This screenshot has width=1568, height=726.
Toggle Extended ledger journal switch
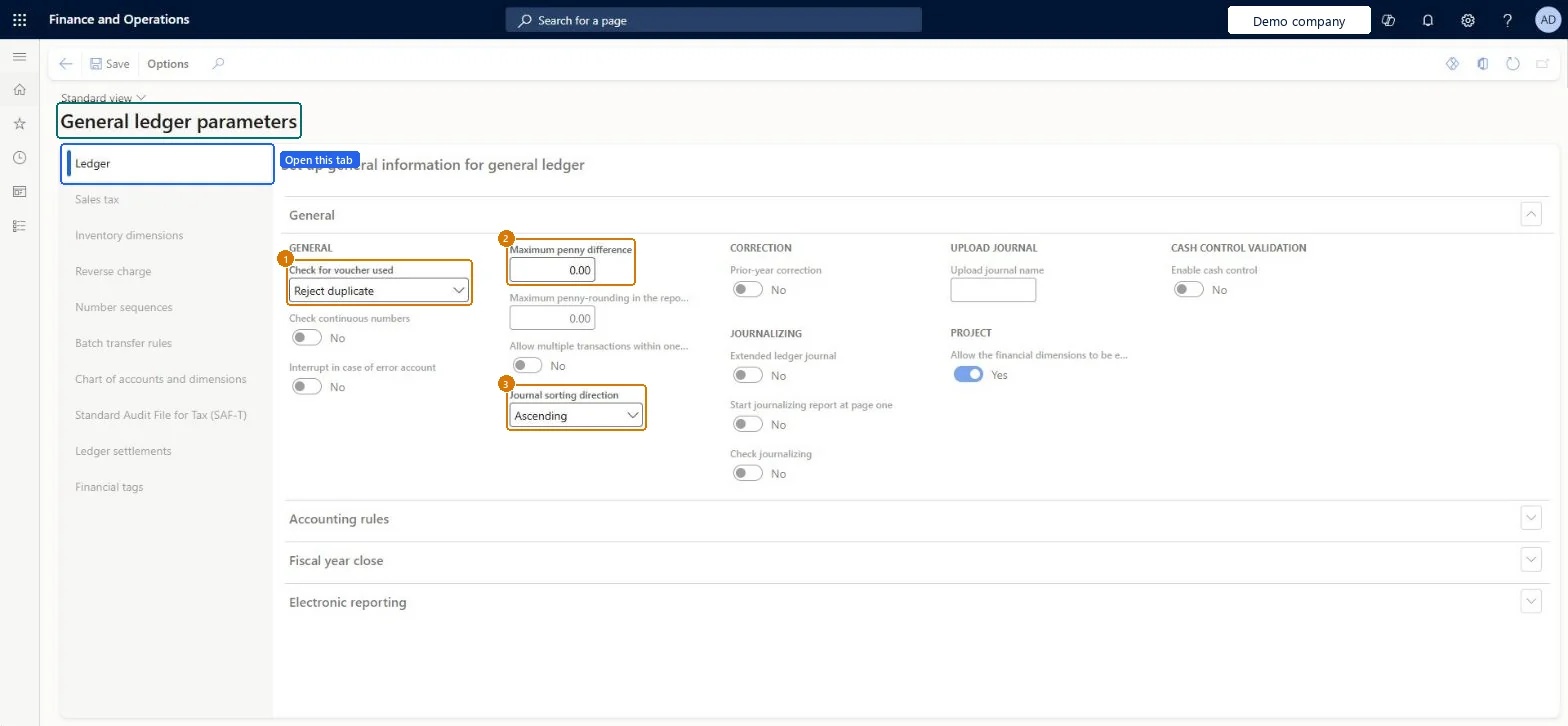pos(748,375)
